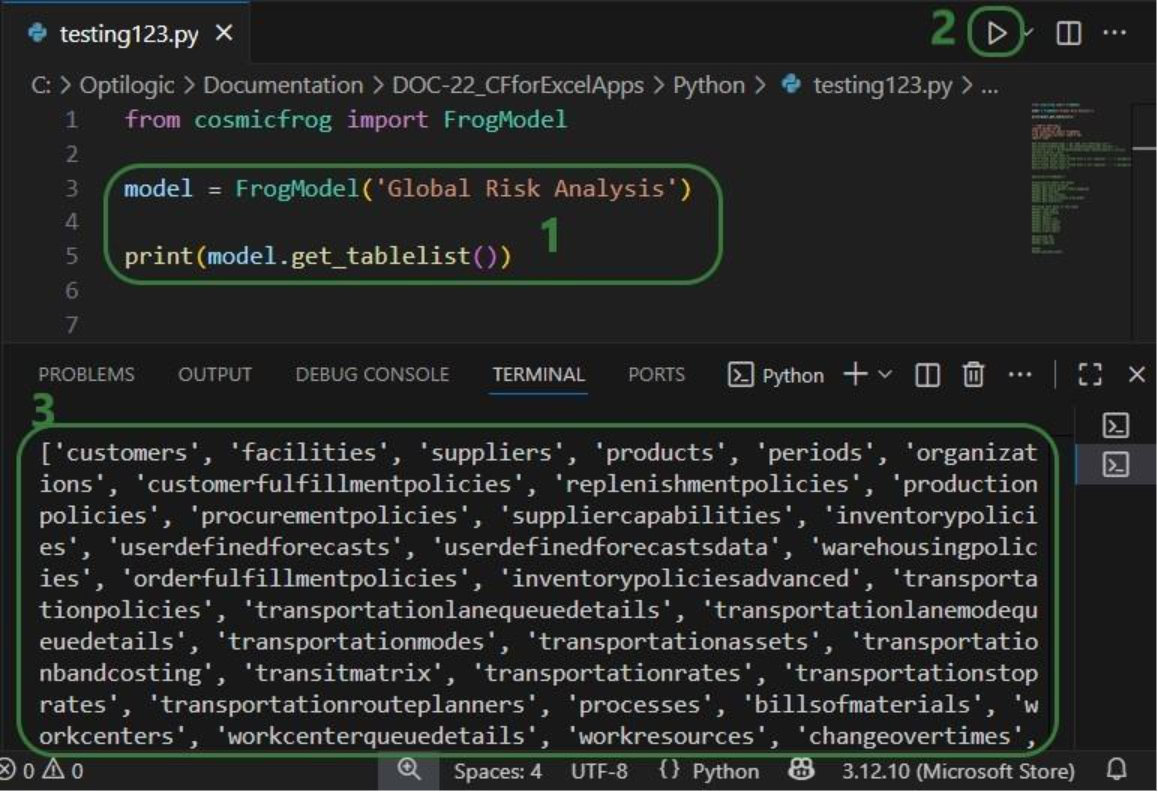Viewport: 1158px width, 792px height.
Task: Open notifications bell icon
Action: pyautogui.click(x=1117, y=770)
